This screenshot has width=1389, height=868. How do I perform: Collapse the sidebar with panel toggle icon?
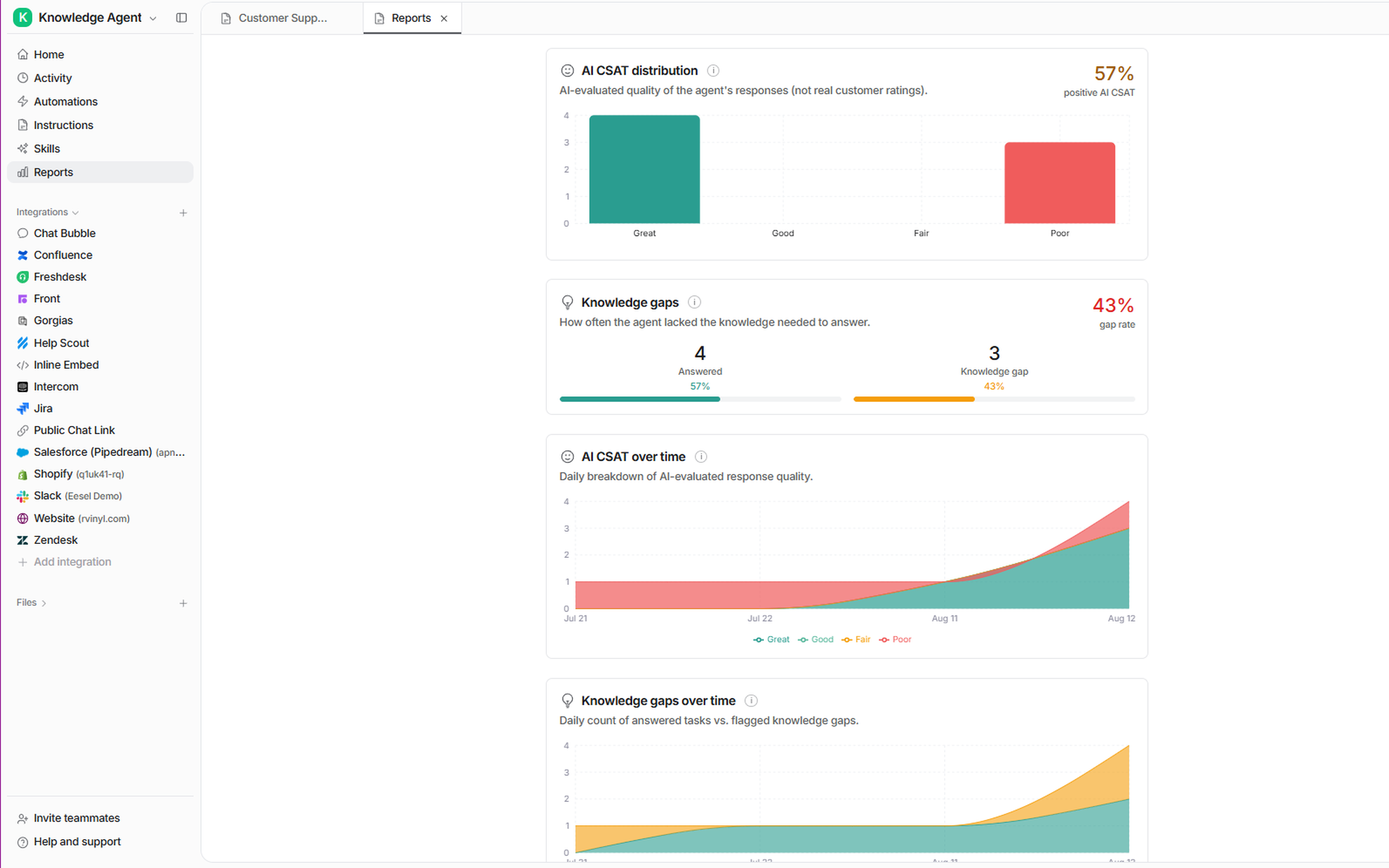pyautogui.click(x=181, y=18)
